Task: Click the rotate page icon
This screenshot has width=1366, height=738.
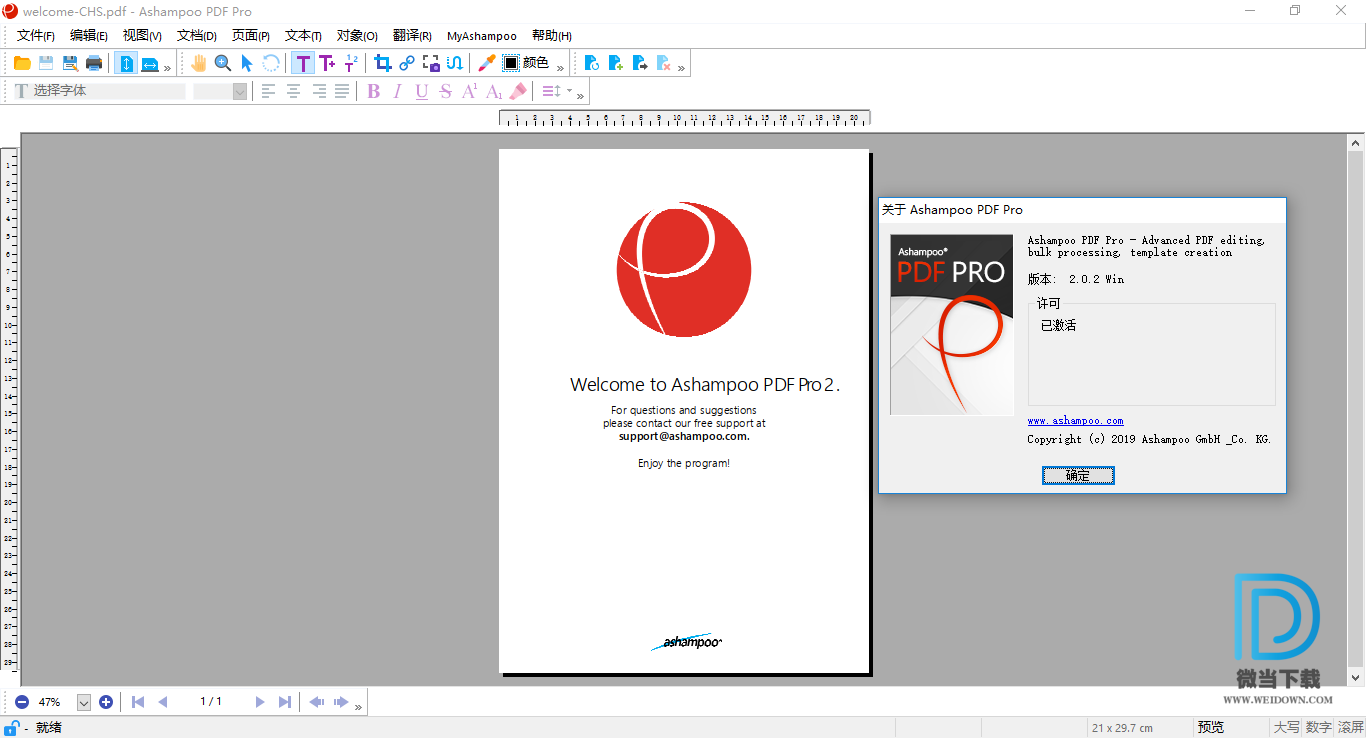Action: click(591, 63)
